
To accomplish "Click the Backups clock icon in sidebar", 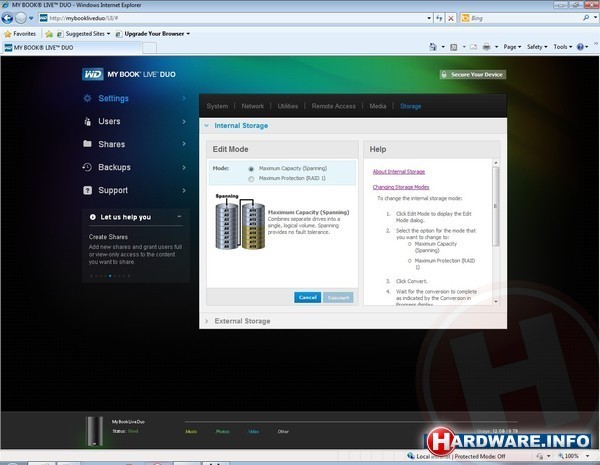I will tap(87, 167).
